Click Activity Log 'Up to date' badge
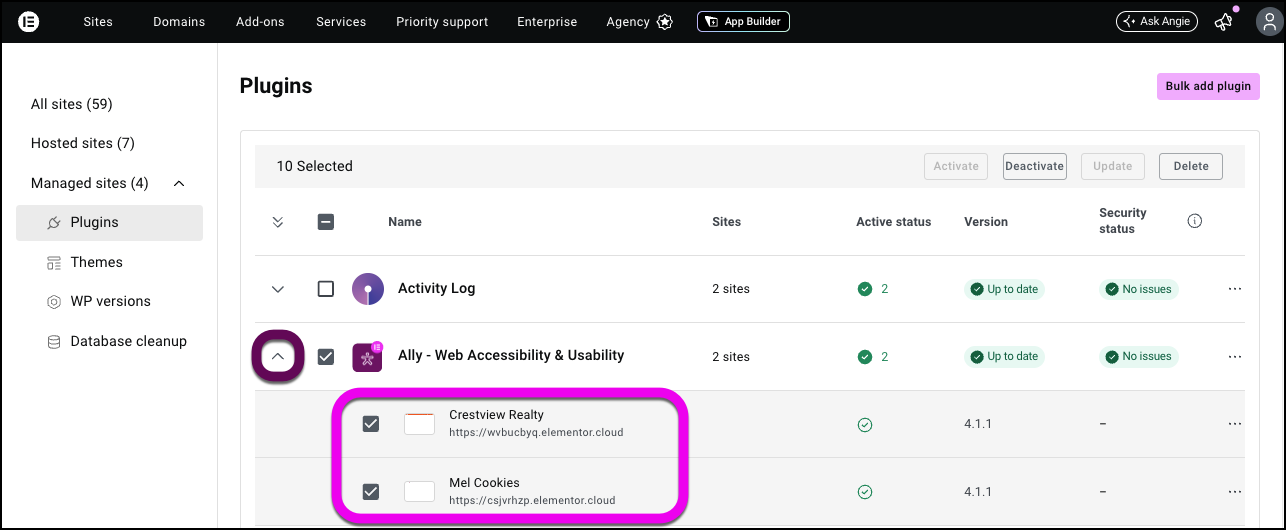The height and width of the screenshot is (530, 1286). pos(1004,289)
